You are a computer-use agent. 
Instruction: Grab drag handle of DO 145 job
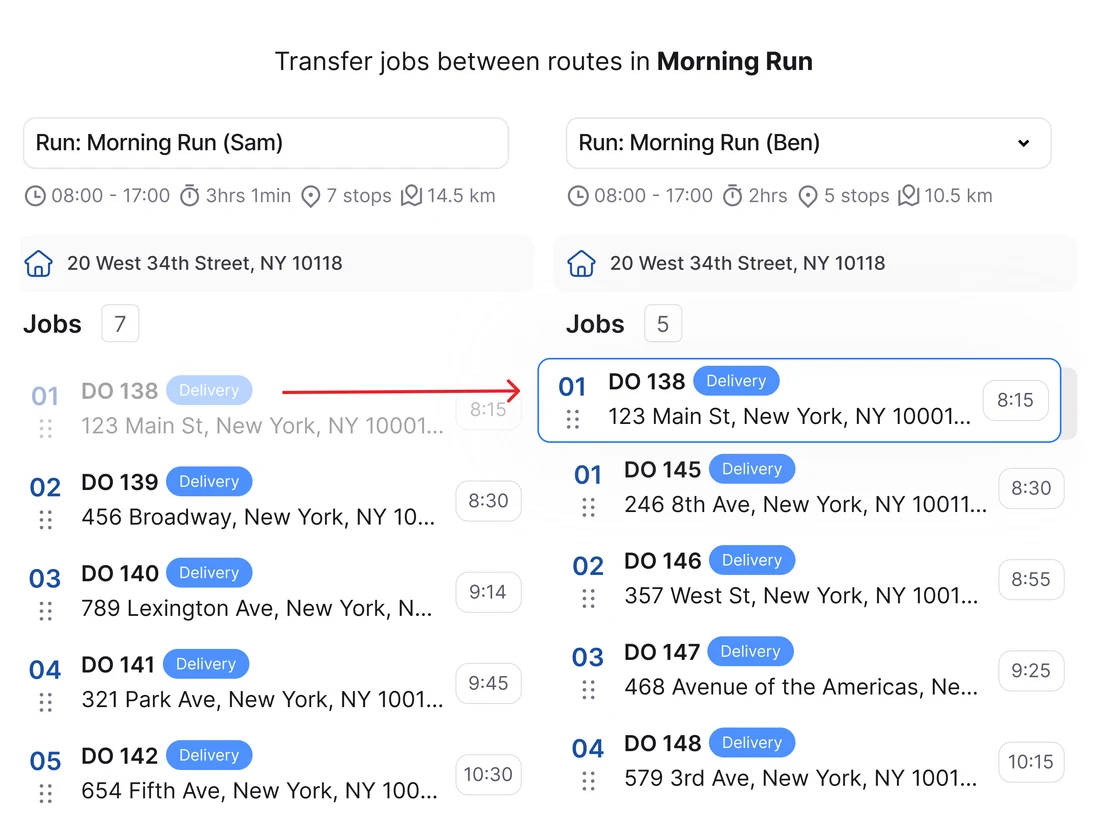coord(589,507)
